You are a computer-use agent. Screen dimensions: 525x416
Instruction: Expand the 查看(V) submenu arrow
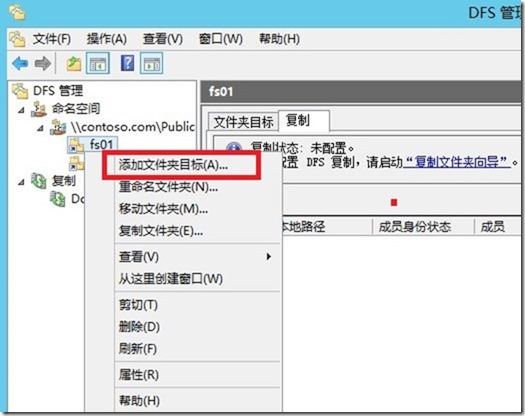point(269,257)
